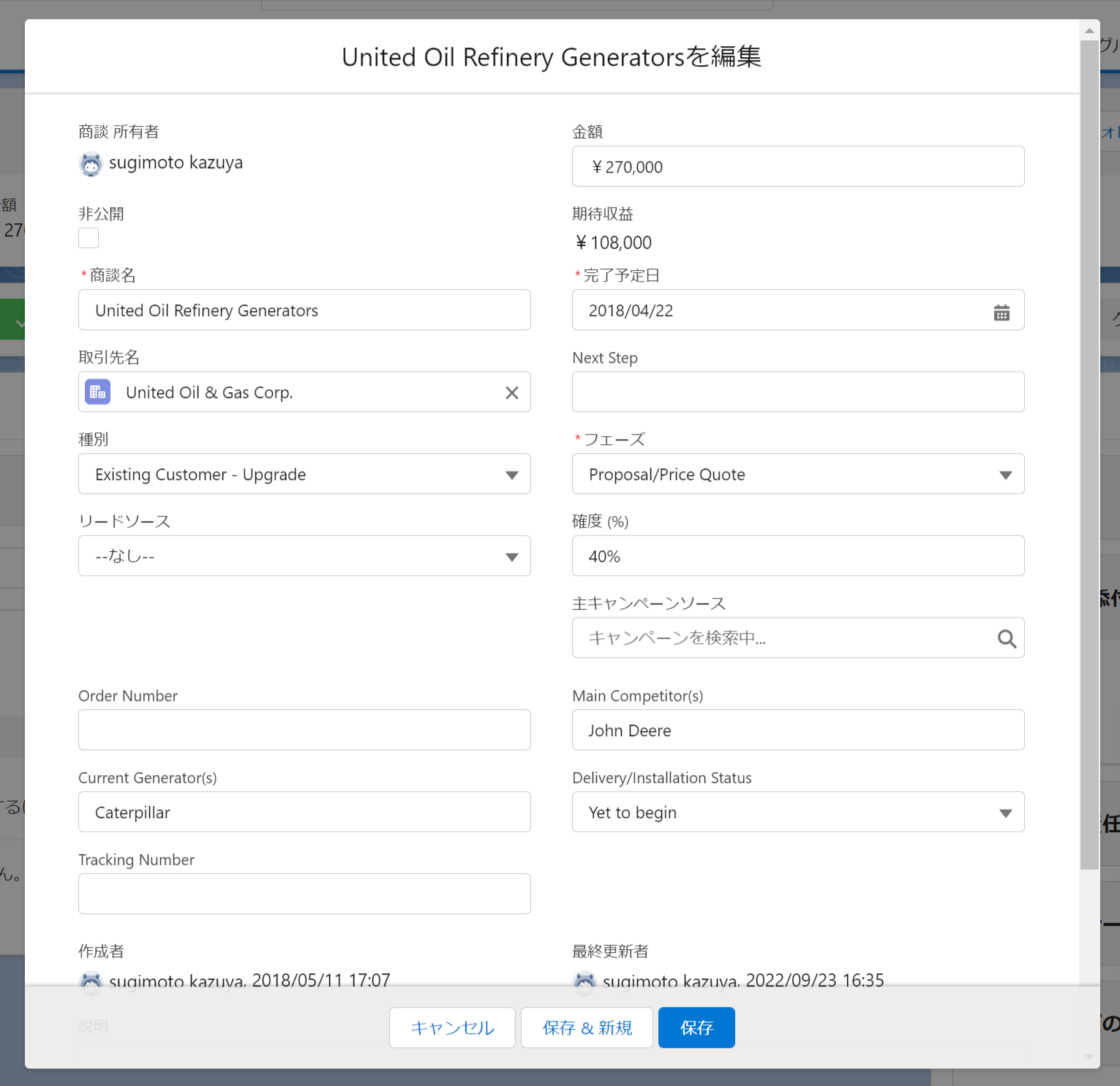Click the modal vertical scrollbar thumb
The width and height of the screenshot is (1120, 1086).
[1089, 455]
